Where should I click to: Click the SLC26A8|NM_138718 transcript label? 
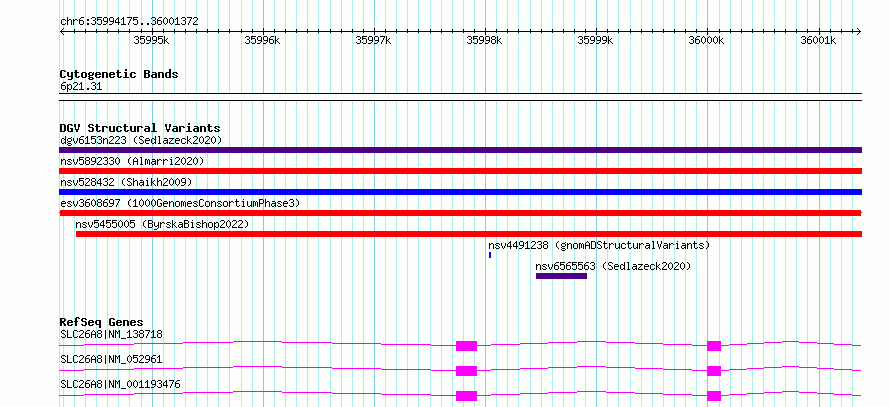click(111, 334)
